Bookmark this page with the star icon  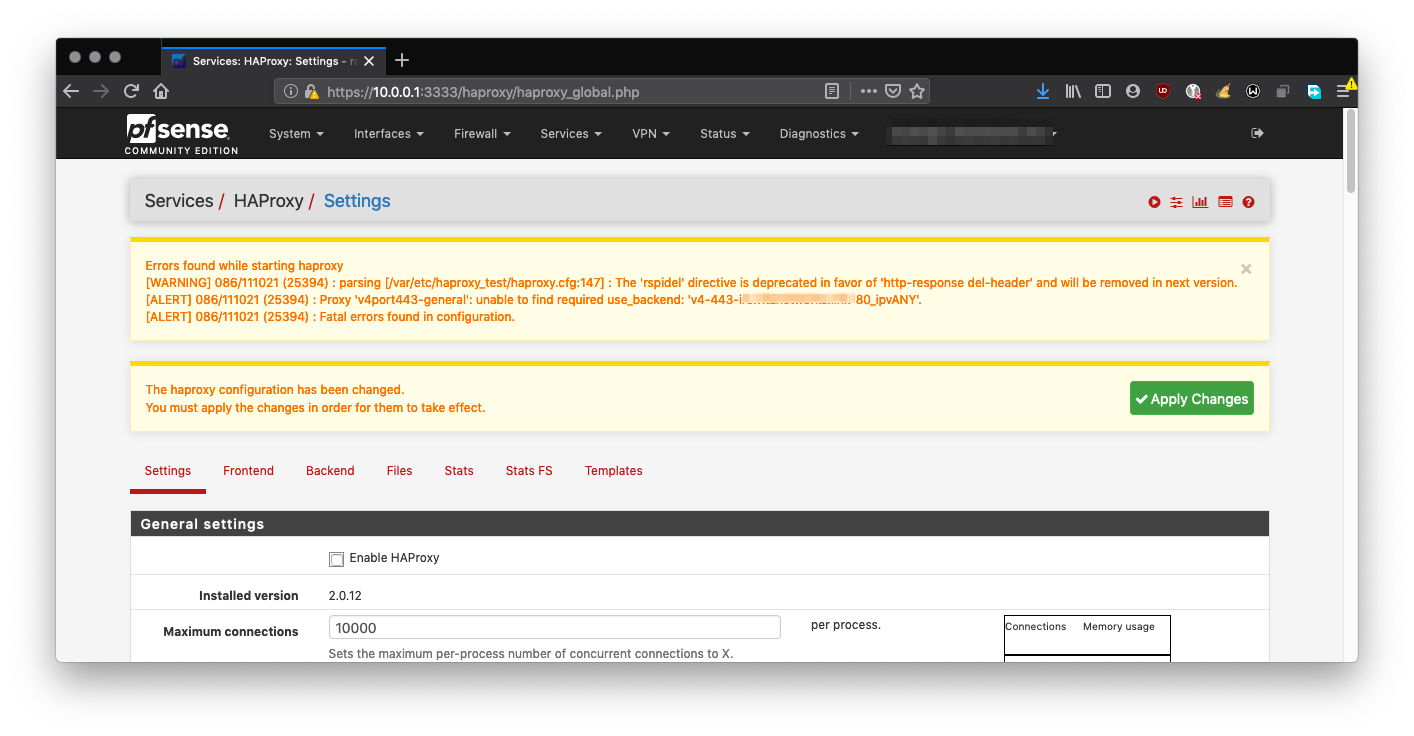pos(917,91)
